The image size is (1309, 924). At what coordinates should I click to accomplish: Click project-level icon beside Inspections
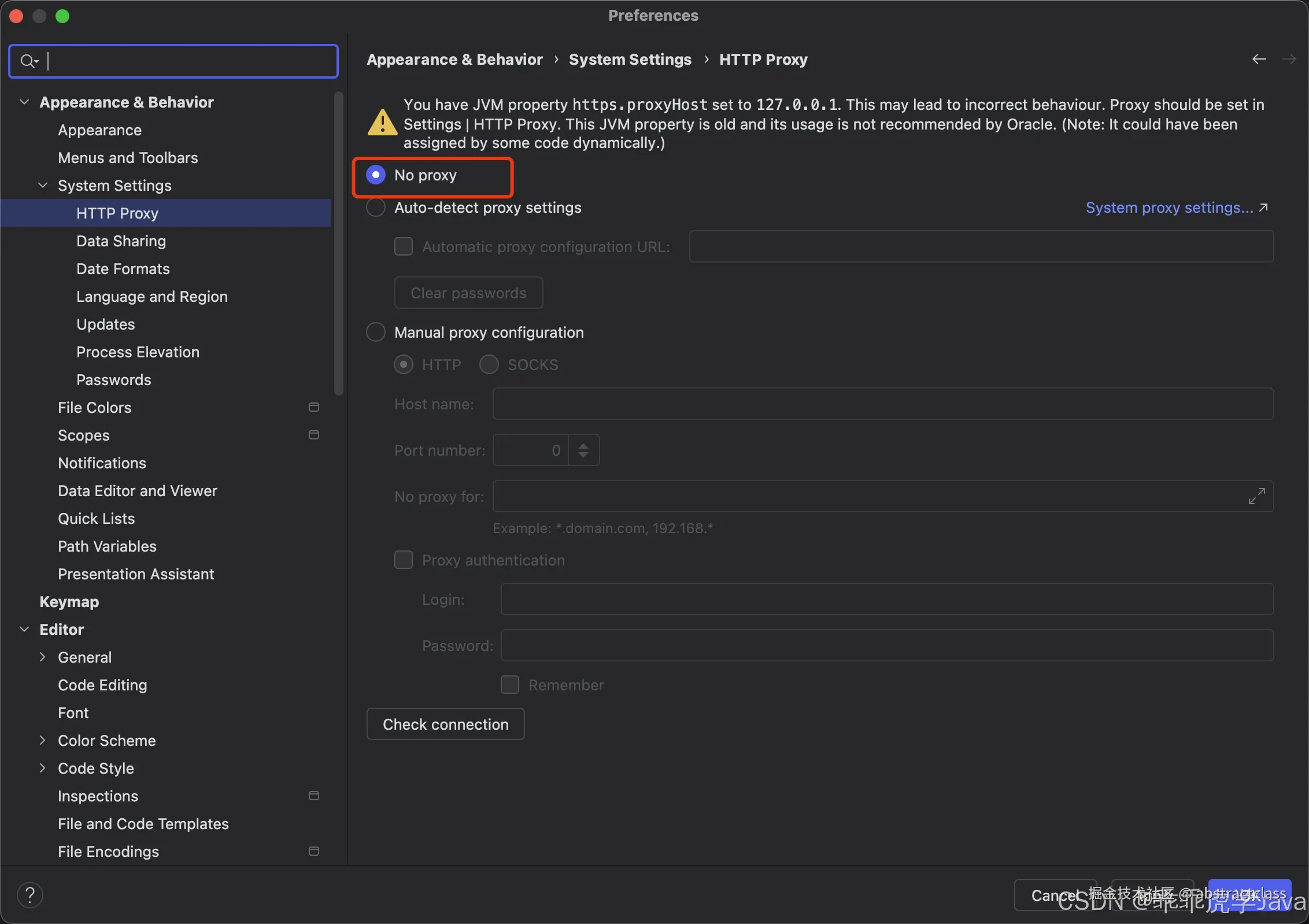tap(314, 796)
